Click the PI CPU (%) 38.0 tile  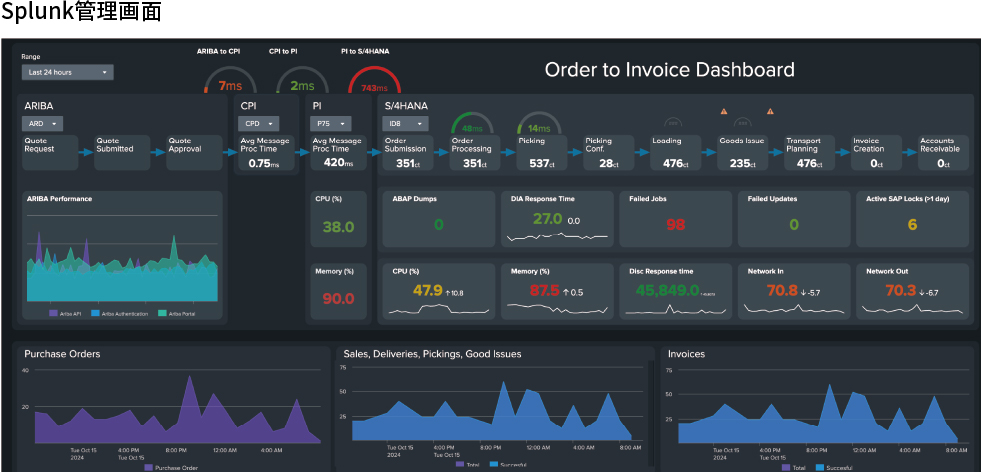tap(338, 219)
